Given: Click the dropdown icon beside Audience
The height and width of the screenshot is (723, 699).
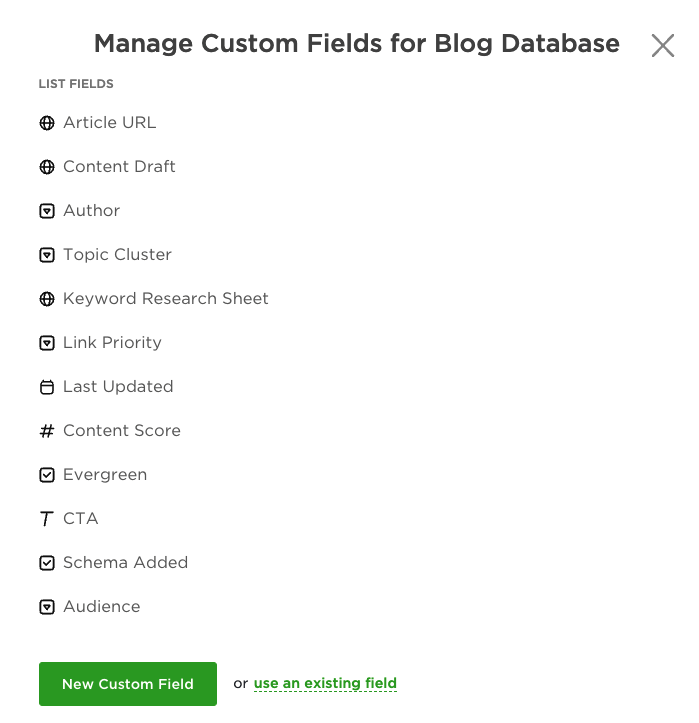Looking at the screenshot, I should pyautogui.click(x=46, y=607).
